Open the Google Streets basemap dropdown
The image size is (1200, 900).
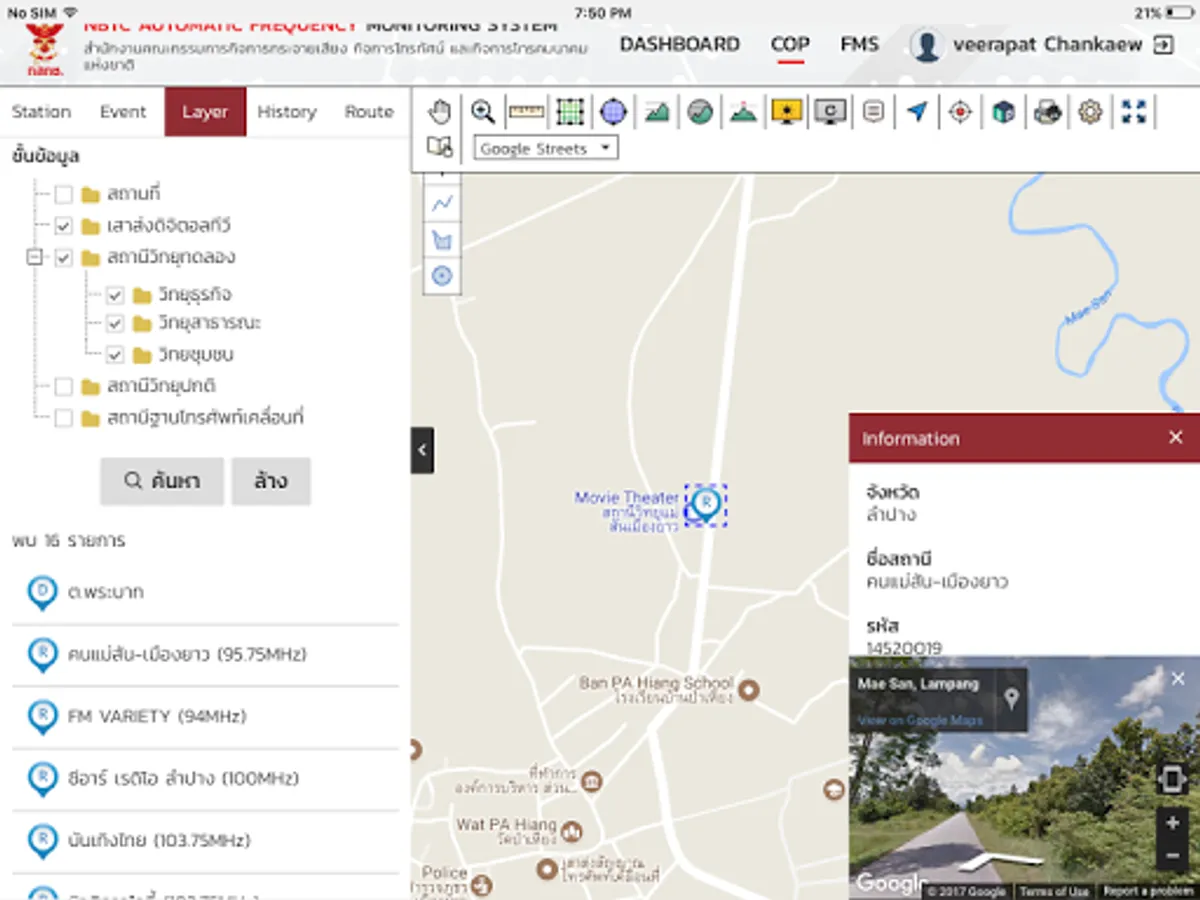point(546,149)
